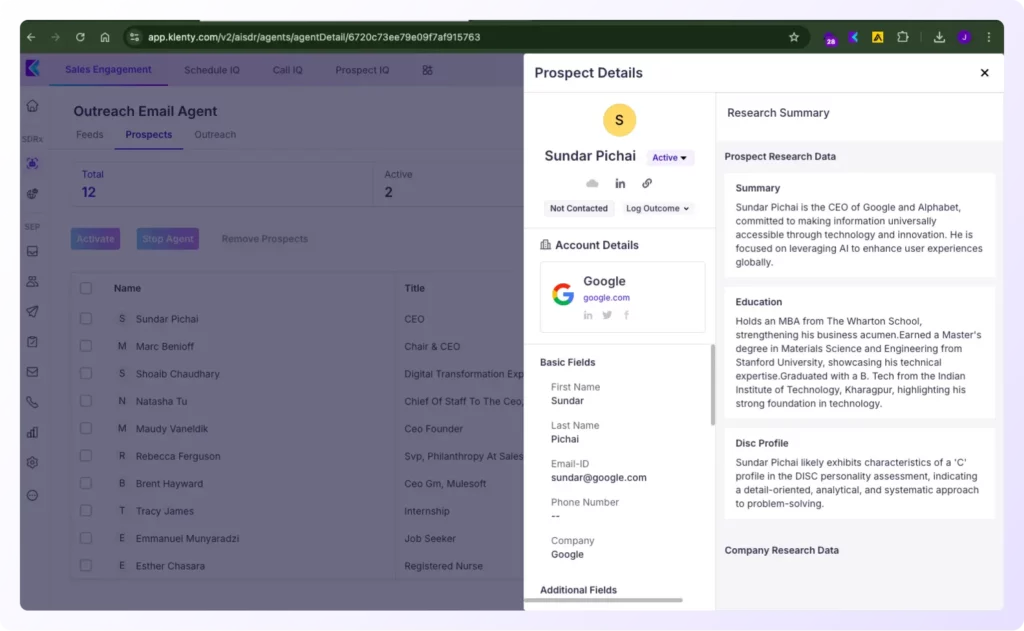Click the Activate button
1024x631 pixels.
pyautogui.click(x=95, y=239)
